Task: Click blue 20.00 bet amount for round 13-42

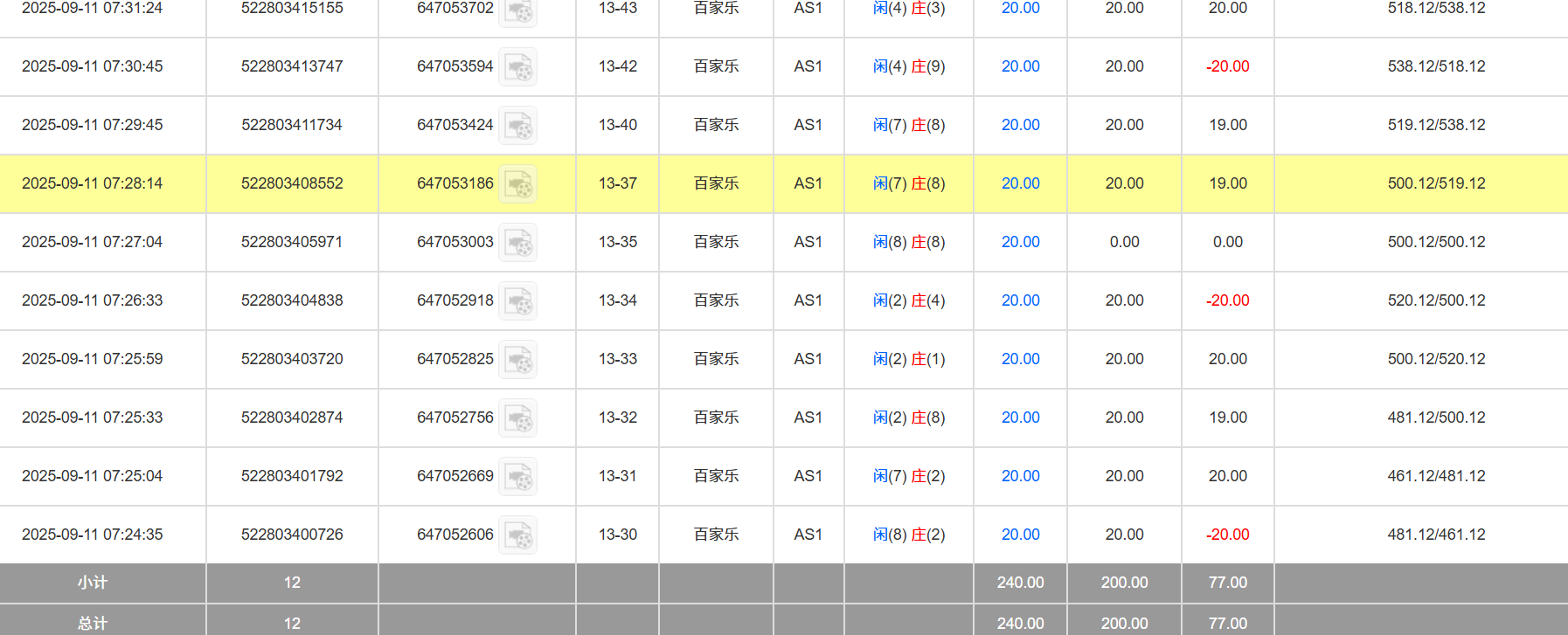Action: click(x=1020, y=66)
